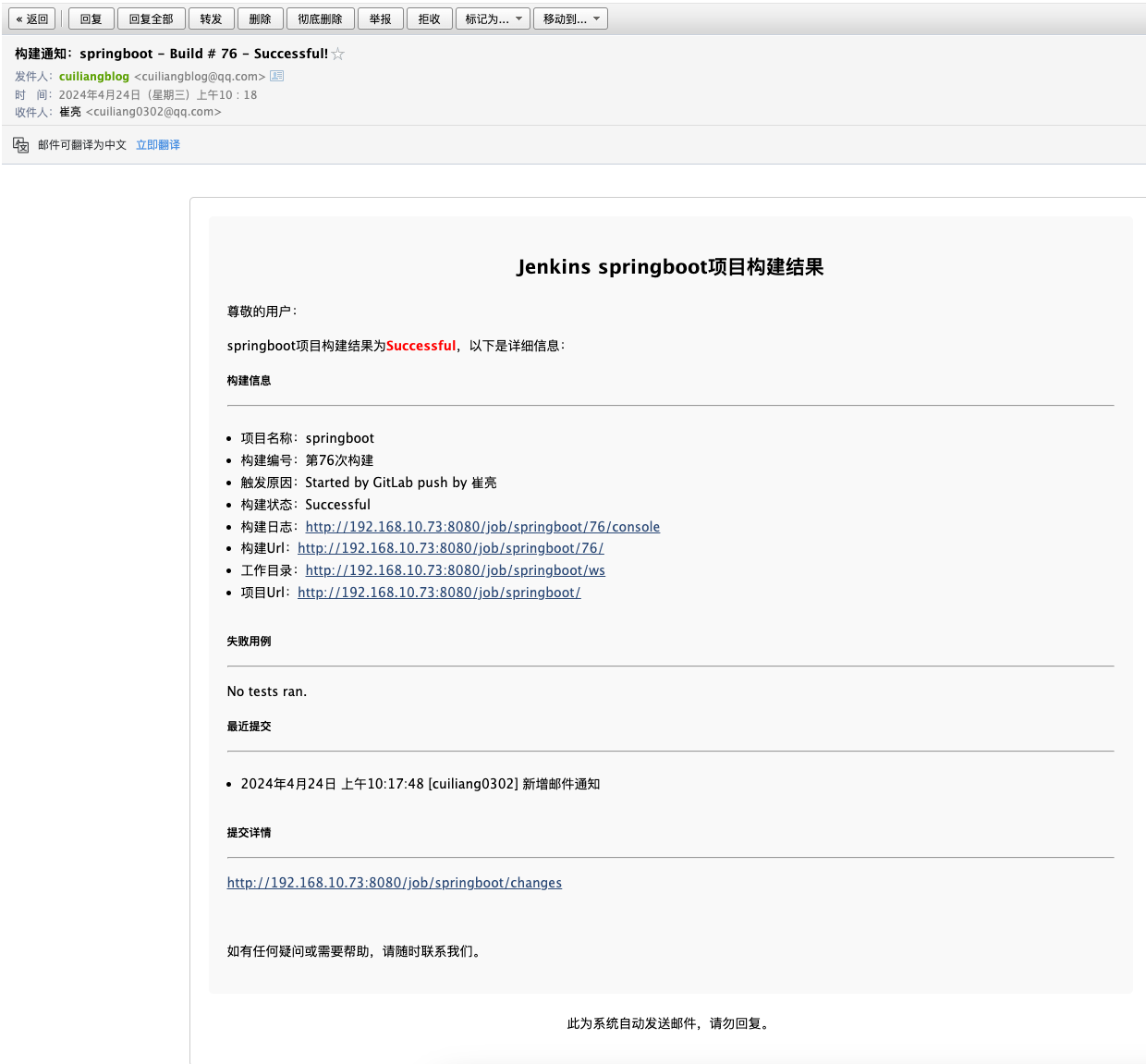The width and height of the screenshot is (1146, 1064).
Task: Open the 项目Url springboot job link
Action: [x=439, y=593]
